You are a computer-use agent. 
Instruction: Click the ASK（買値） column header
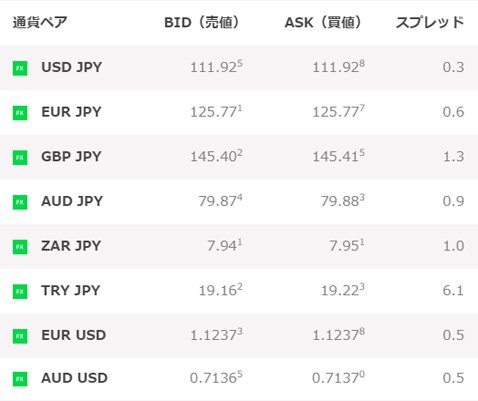(323, 22)
